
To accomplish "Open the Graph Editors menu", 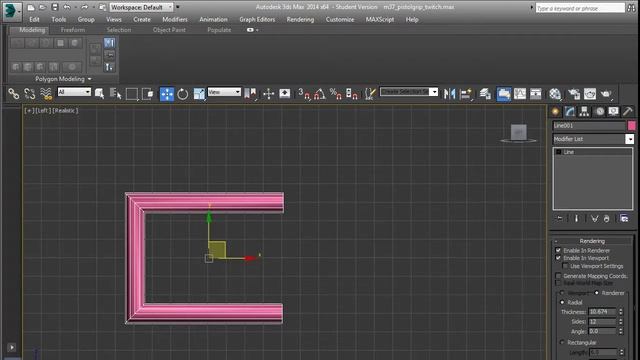I will [x=257, y=19].
